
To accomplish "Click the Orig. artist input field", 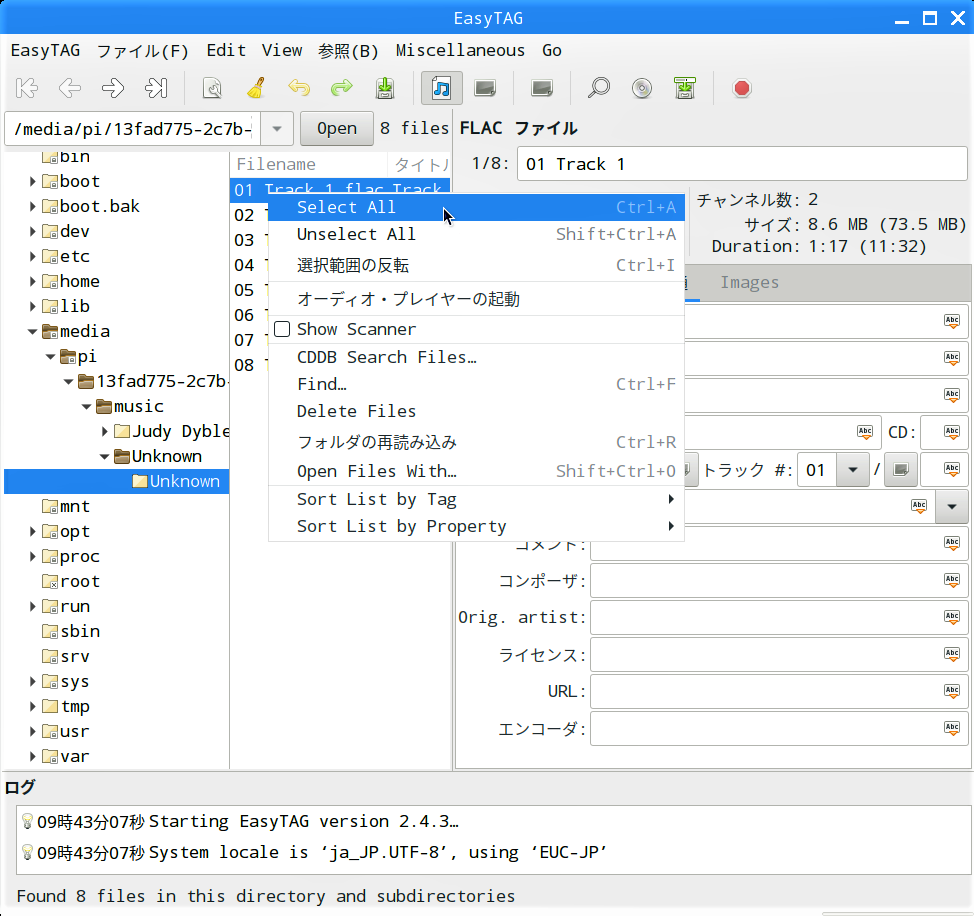I will coord(779,617).
